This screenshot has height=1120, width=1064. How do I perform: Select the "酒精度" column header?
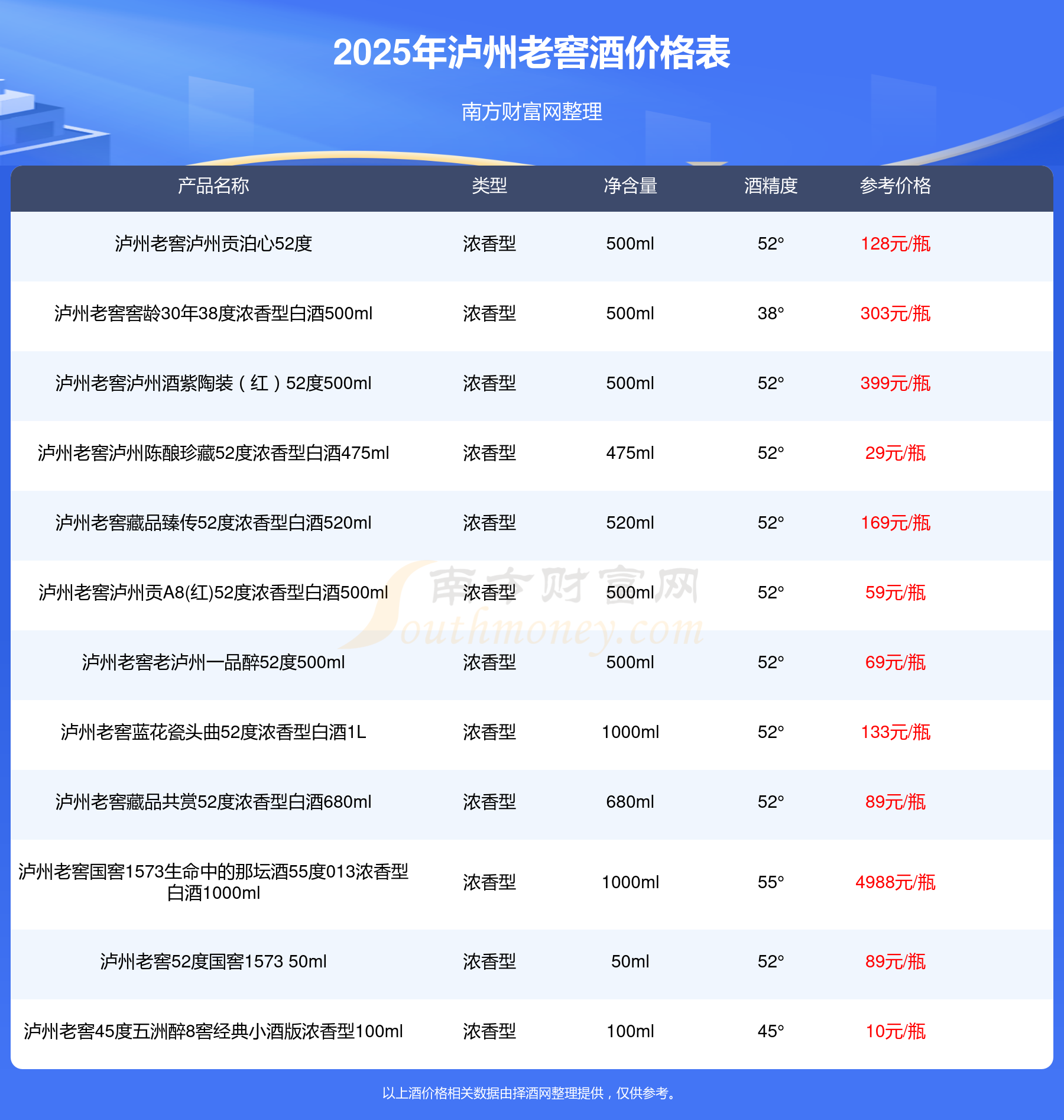click(x=771, y=186)
